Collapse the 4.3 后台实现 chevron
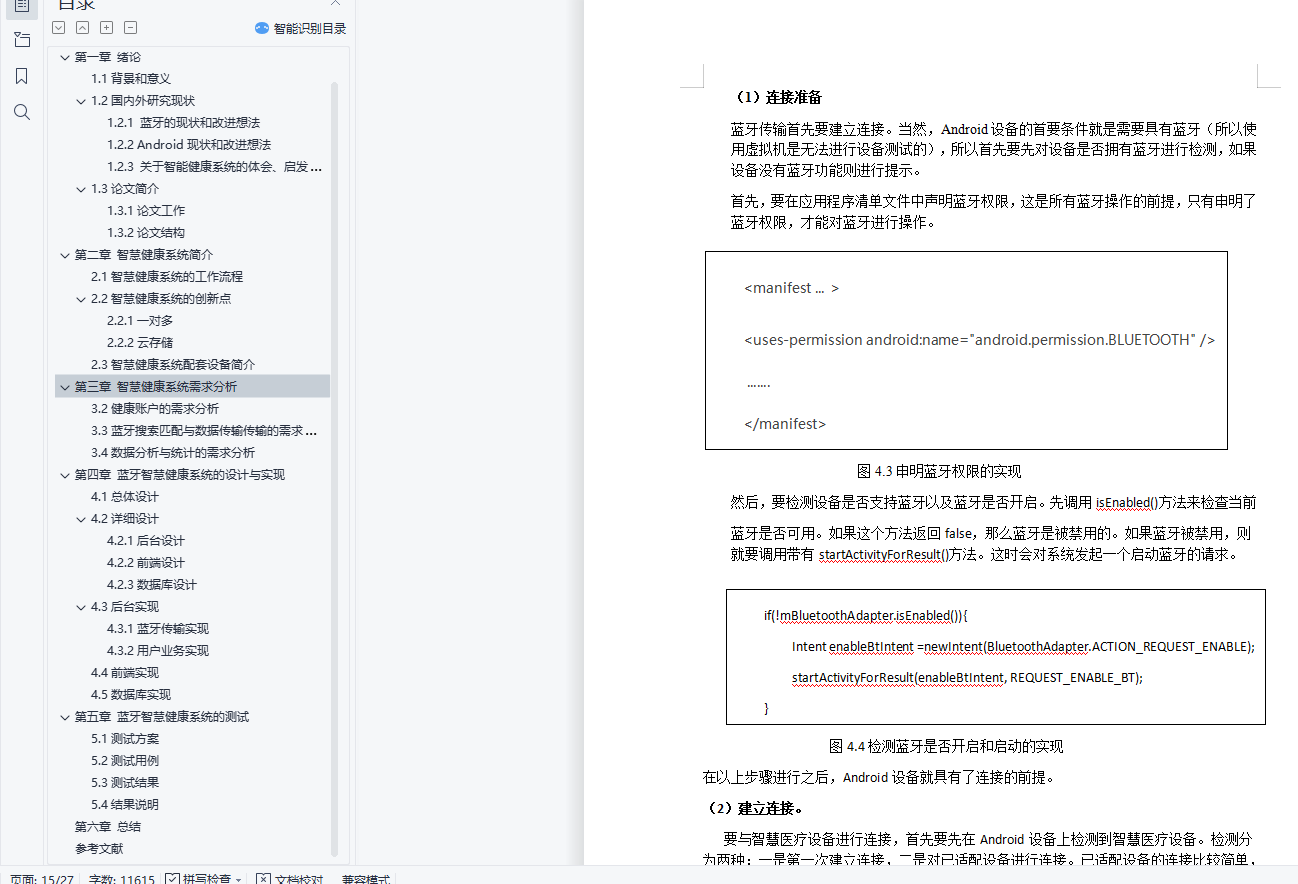This screenshot has width=1298, height=884. (x=81, y=607)
